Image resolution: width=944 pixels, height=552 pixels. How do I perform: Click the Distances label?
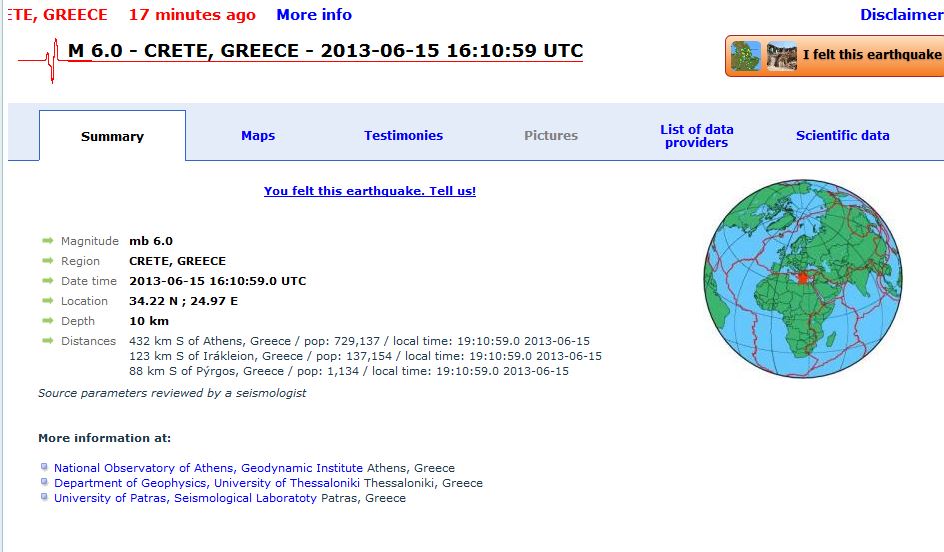tap(88, 341)
